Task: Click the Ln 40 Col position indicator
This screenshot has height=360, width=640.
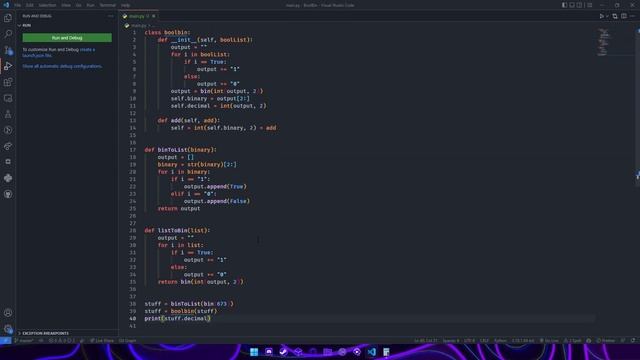Action: [x=425, y=340]
